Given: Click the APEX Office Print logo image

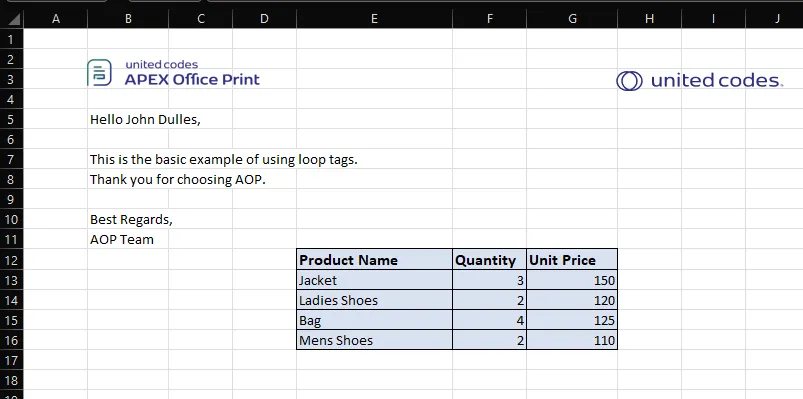Looking at the screenshot, I should point(174,73).
